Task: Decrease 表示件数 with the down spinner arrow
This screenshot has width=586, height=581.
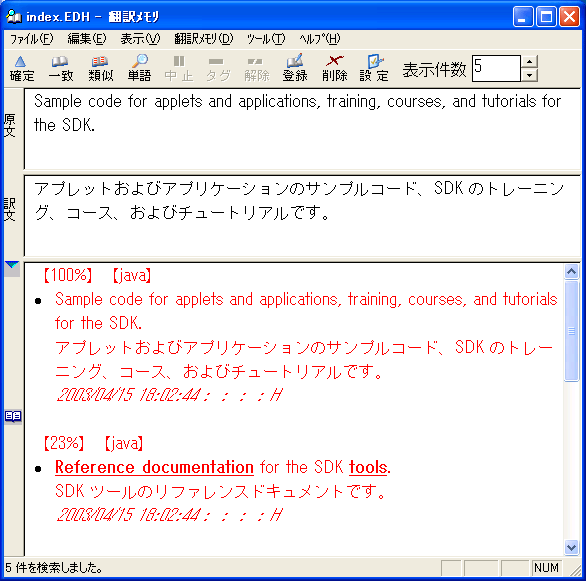Action: (x=529, y=75)
